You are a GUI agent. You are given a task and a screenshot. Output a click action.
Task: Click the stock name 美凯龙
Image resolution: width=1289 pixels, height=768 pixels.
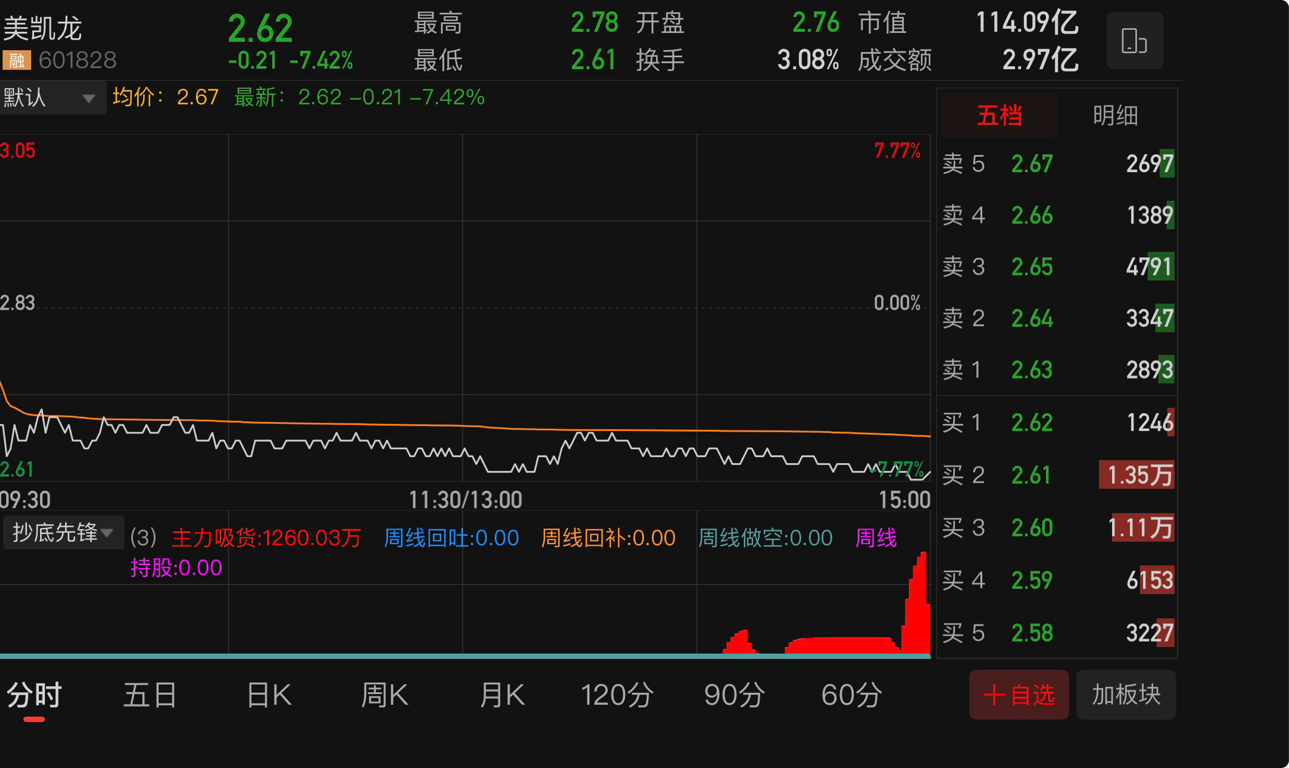click(42, 28)
